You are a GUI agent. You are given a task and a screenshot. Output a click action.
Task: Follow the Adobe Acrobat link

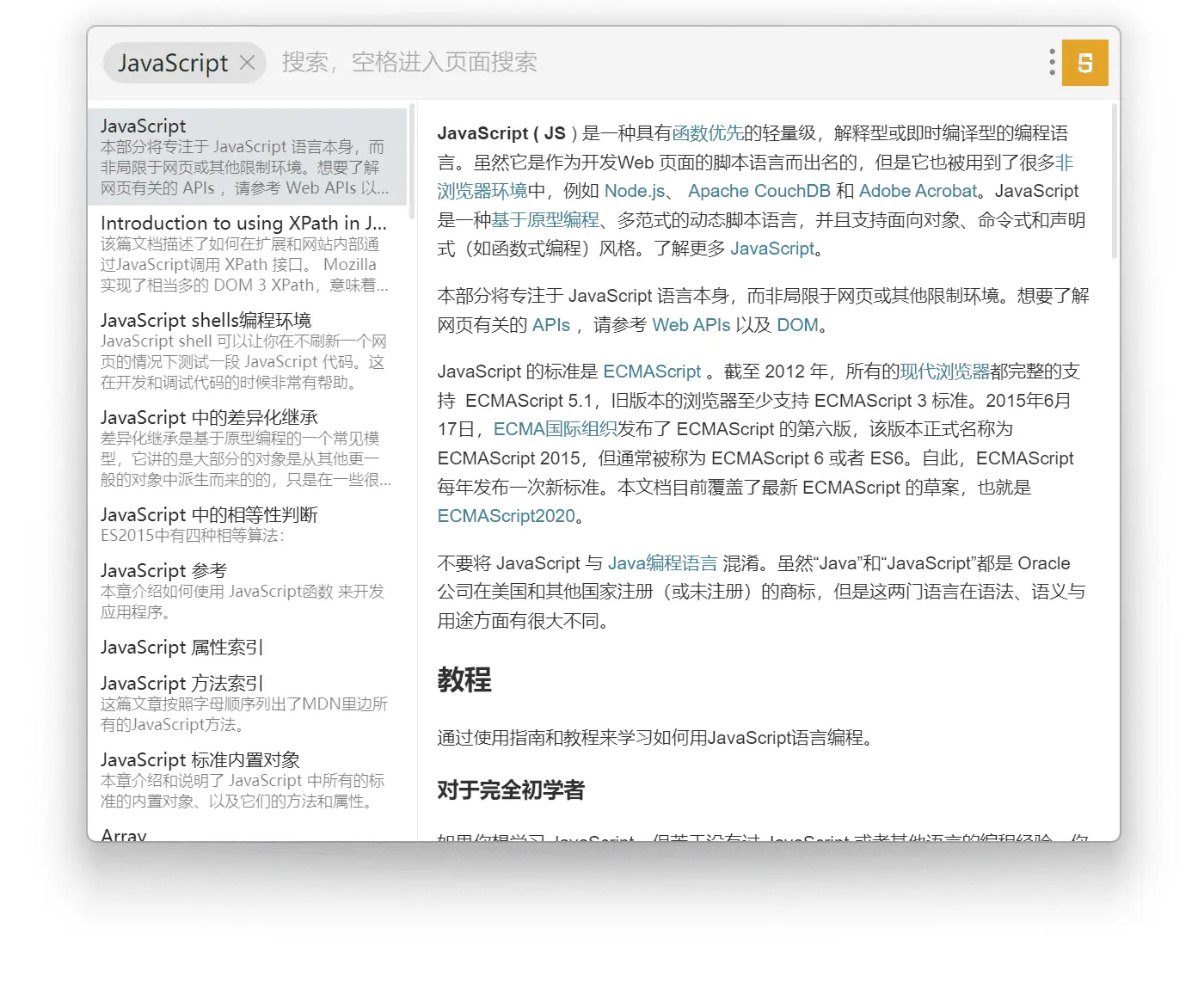[918, 191]
